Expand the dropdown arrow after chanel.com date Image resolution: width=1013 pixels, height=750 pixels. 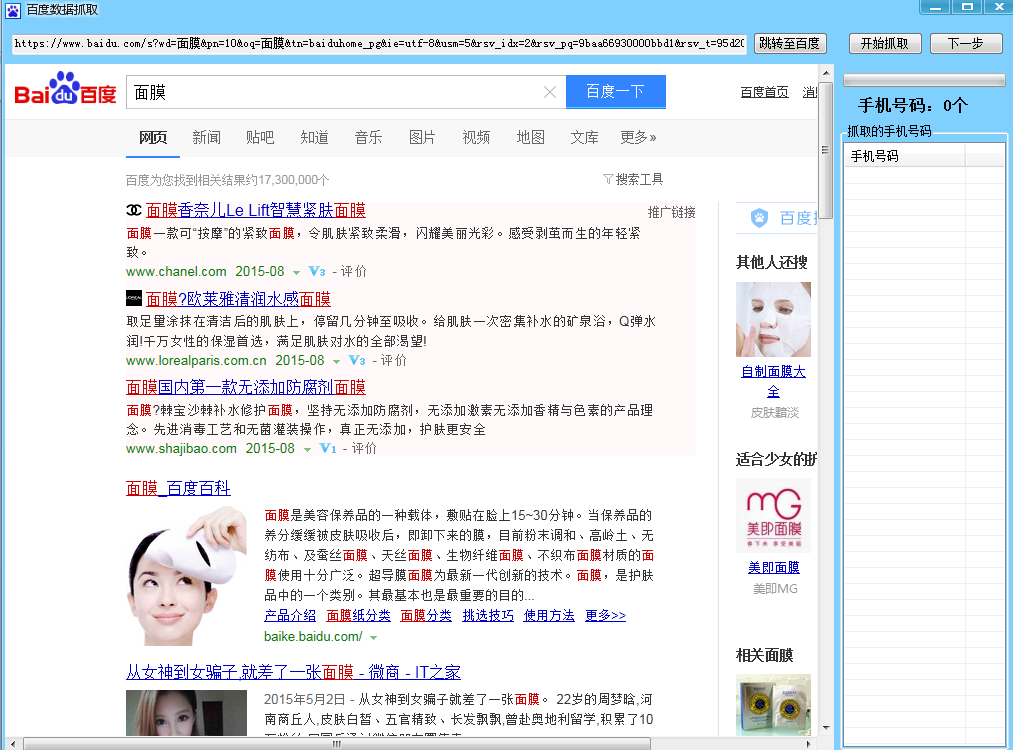coord(296,273)
